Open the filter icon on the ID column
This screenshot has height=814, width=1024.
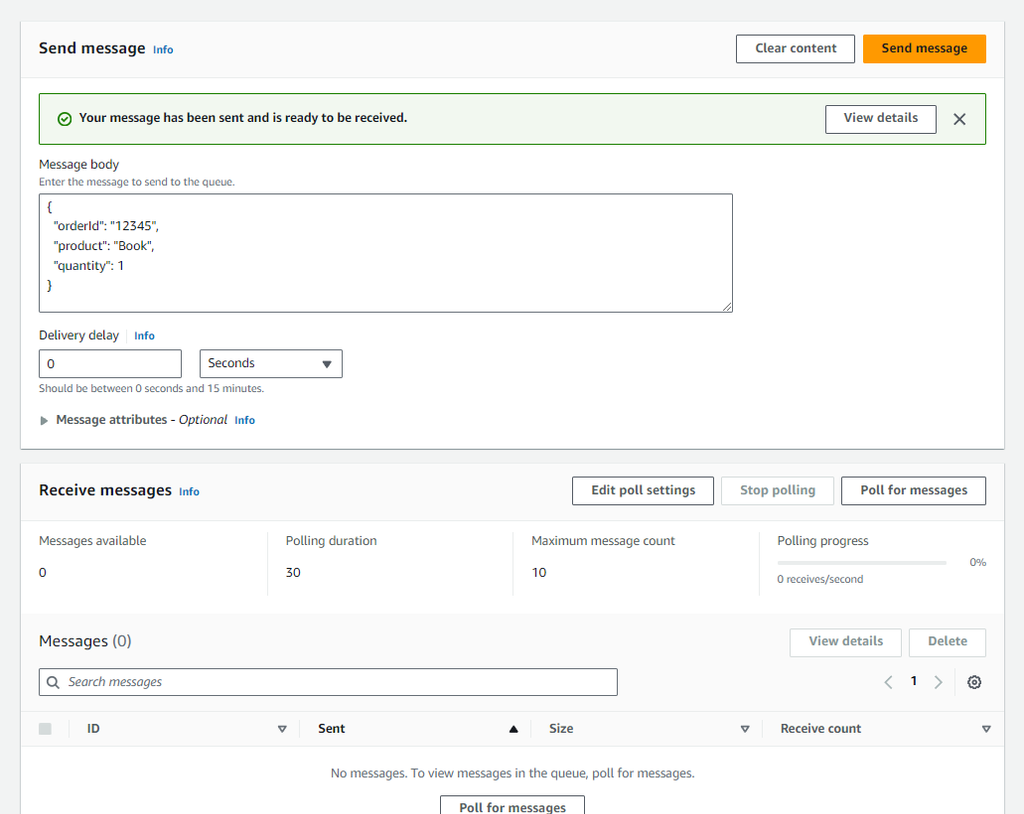(282, 728)
